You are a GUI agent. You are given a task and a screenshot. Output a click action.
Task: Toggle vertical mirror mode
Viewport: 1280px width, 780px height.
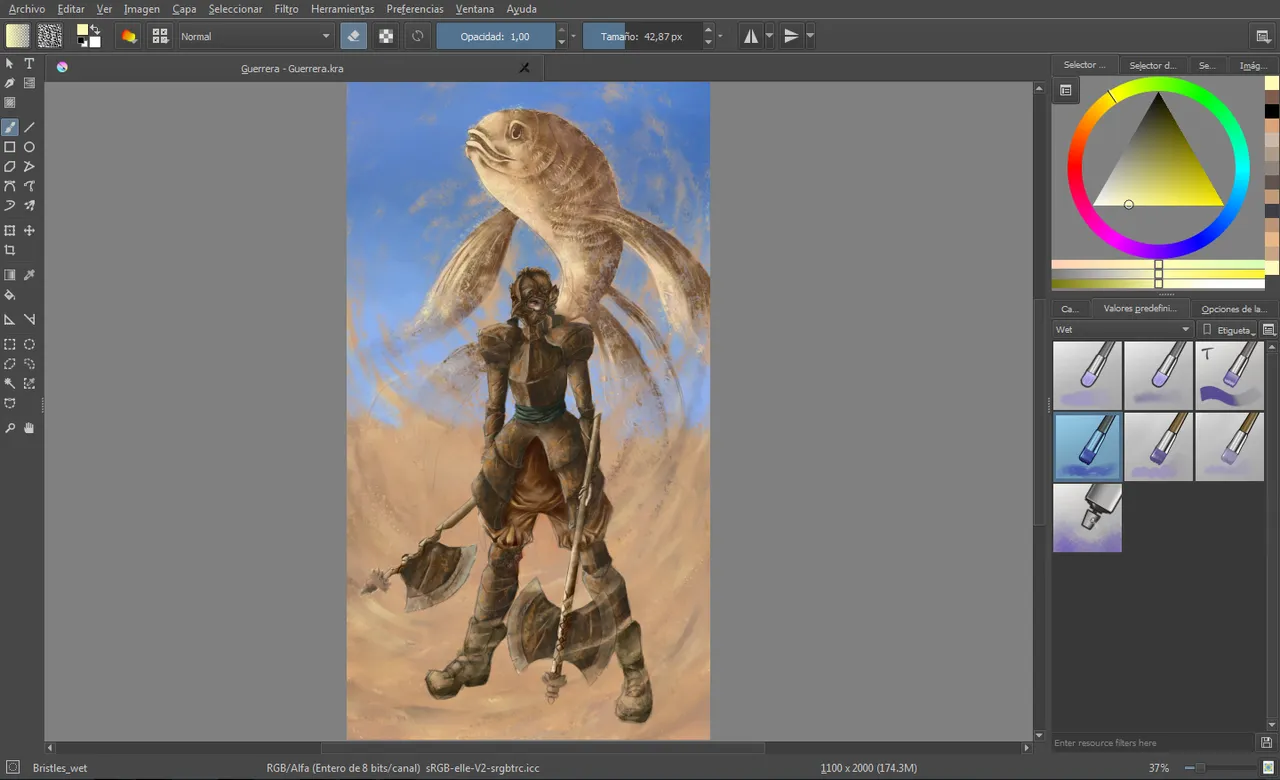click(x=791, y=36)
